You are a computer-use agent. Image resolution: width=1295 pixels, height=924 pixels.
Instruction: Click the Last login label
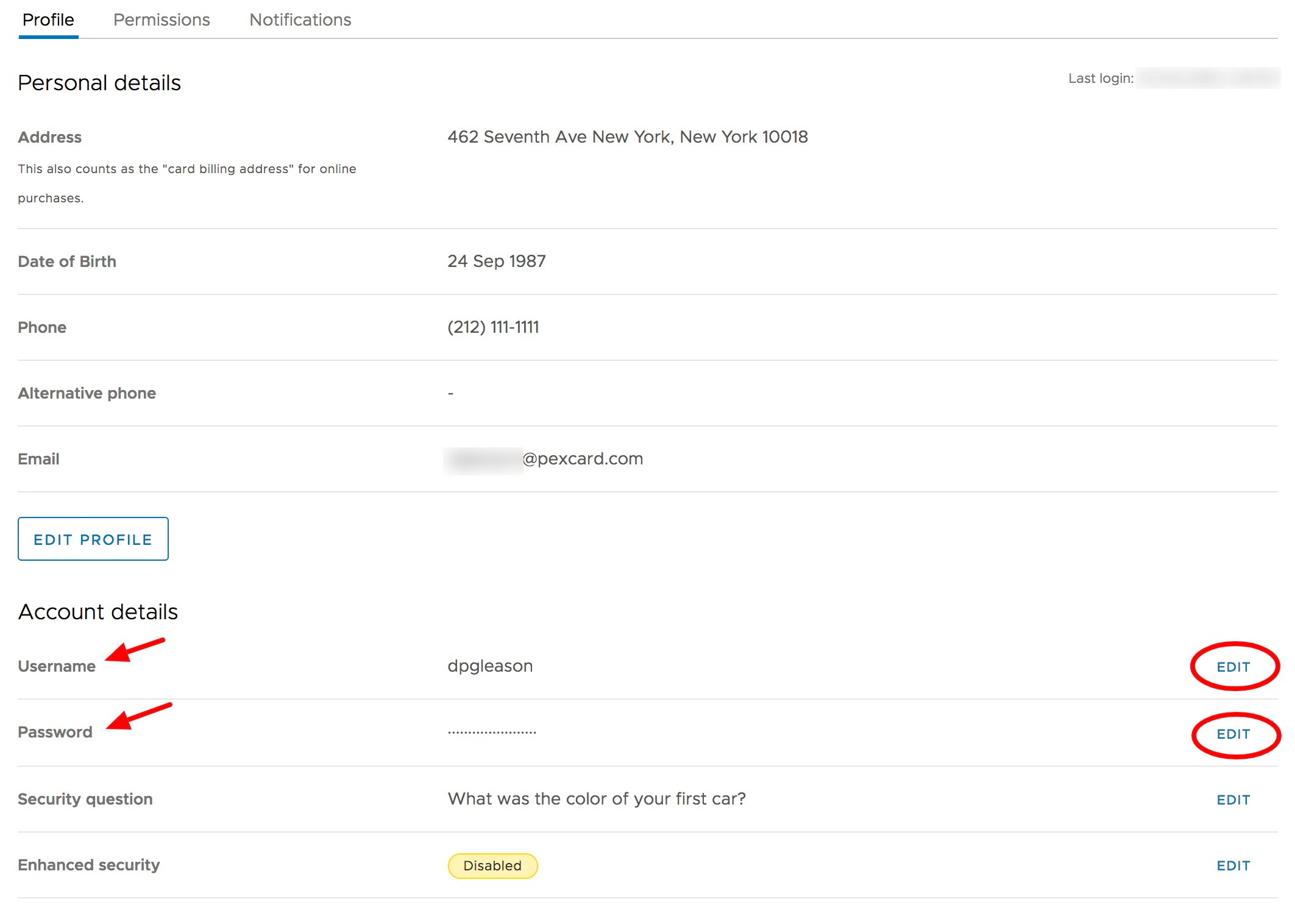click(1100, 79)
